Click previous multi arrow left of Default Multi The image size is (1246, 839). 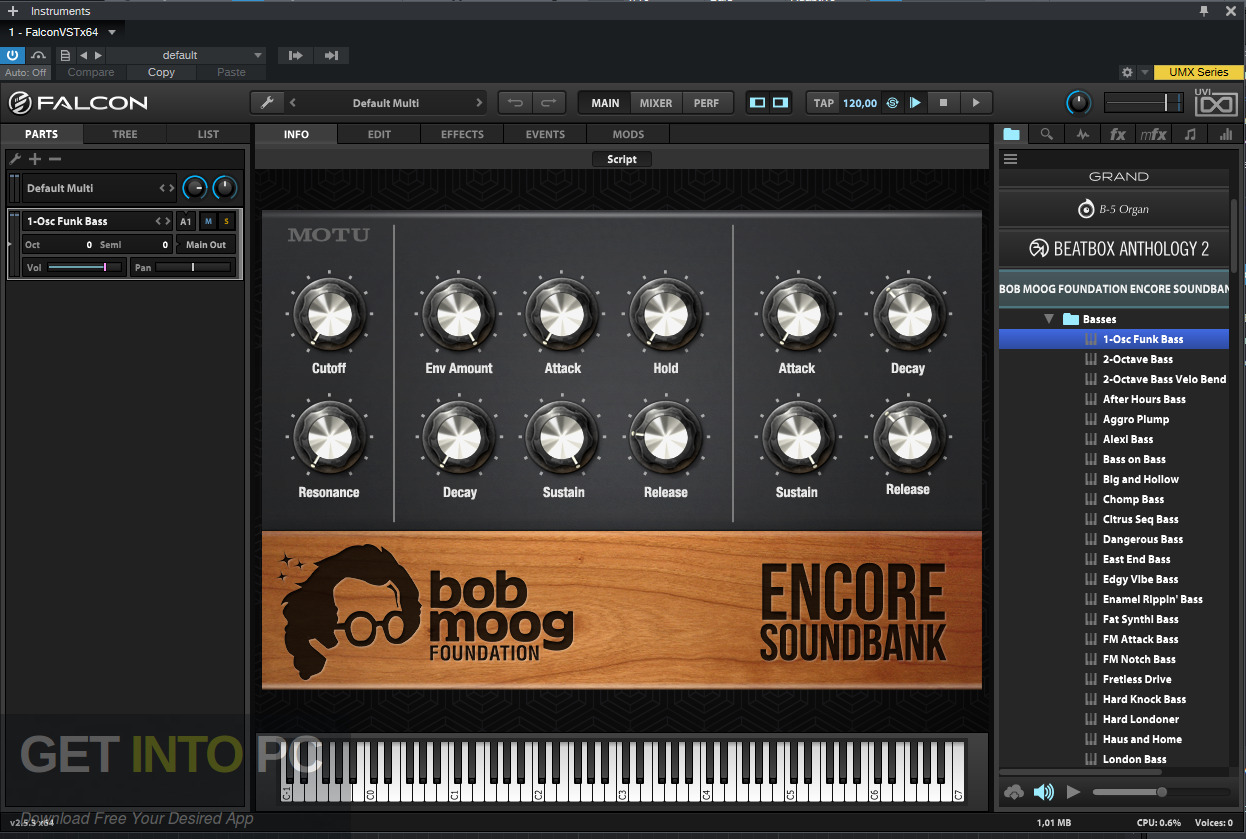(293, 102)
